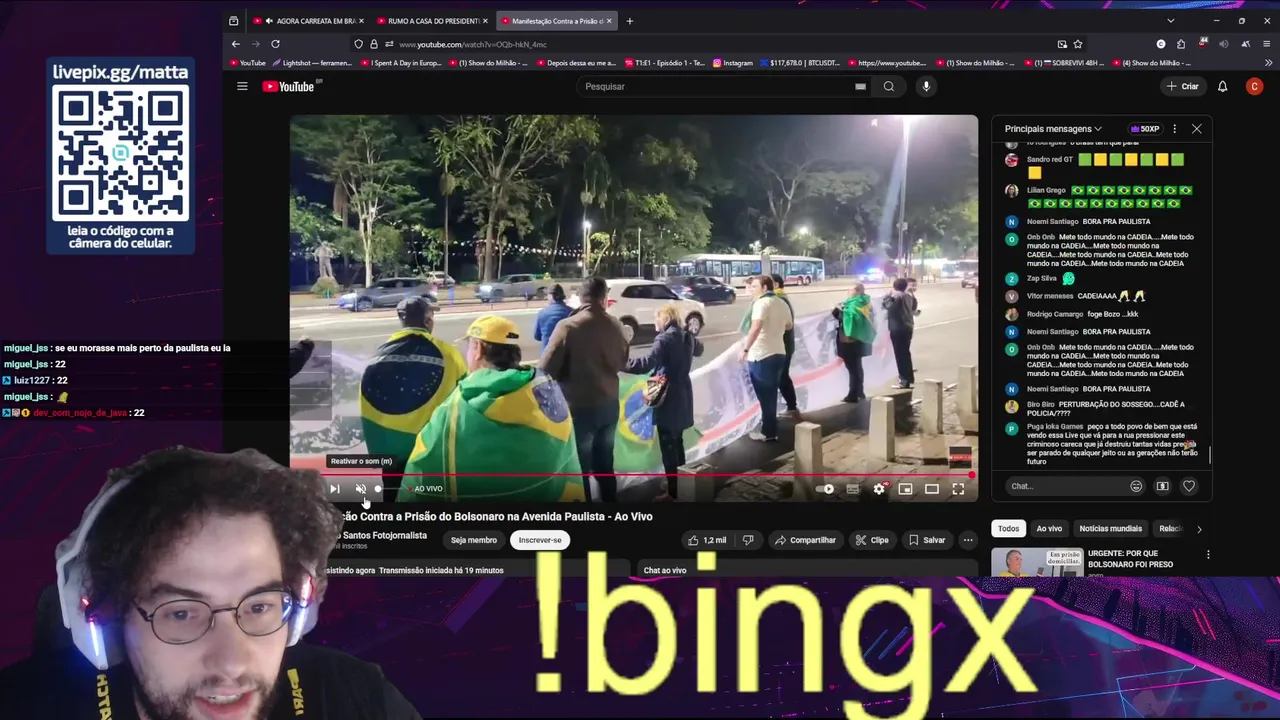Enable theater mode view
This screenshot has height=720, width=1280.
(x=932, y=489)
